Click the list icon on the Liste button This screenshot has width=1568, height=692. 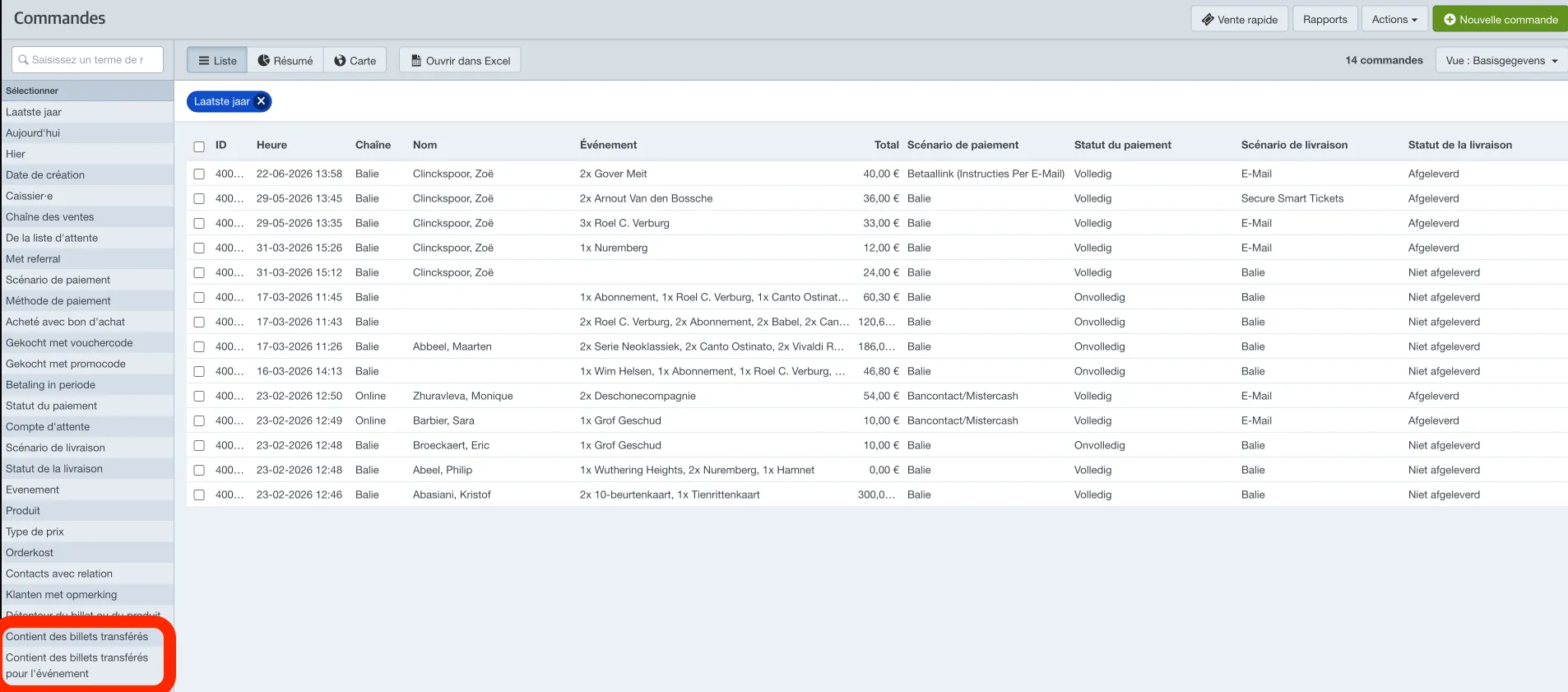[204, 61]
